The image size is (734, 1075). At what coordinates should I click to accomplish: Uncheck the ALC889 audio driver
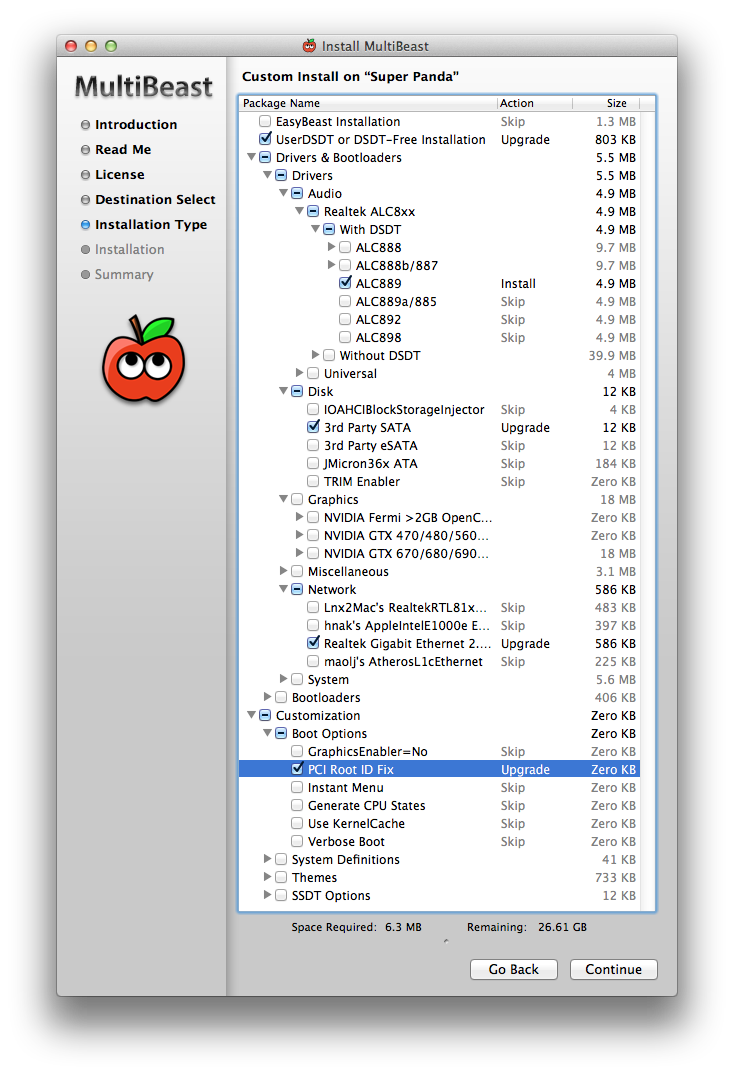coord(345,283)
